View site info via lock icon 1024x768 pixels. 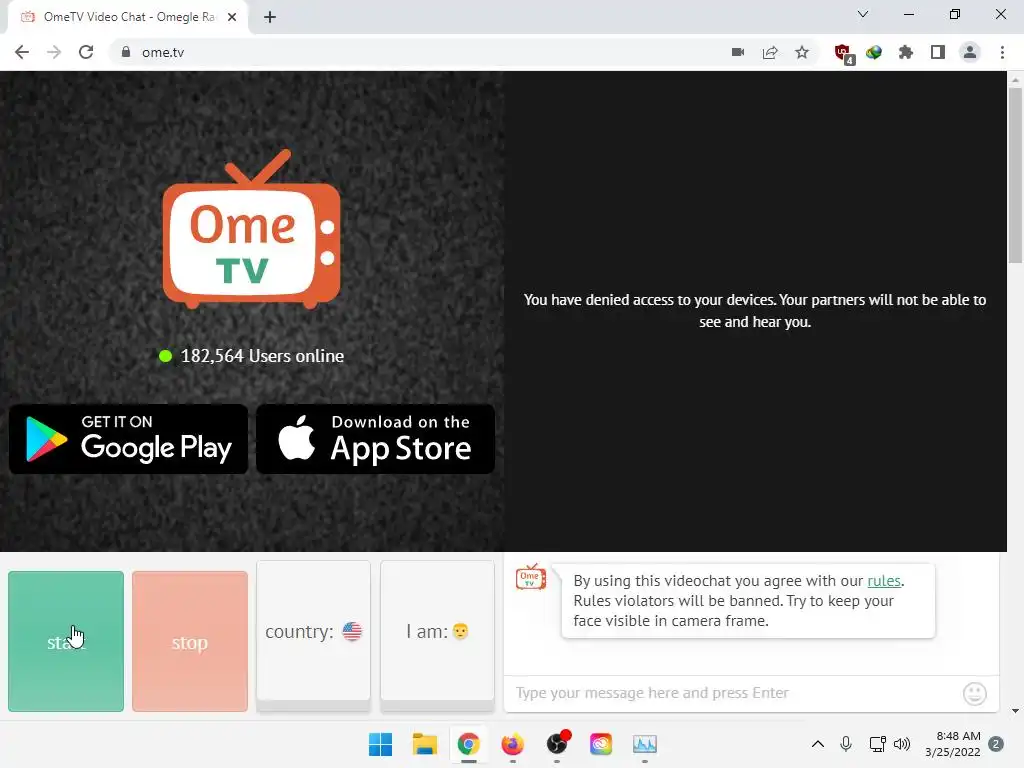tap(126, 52)
